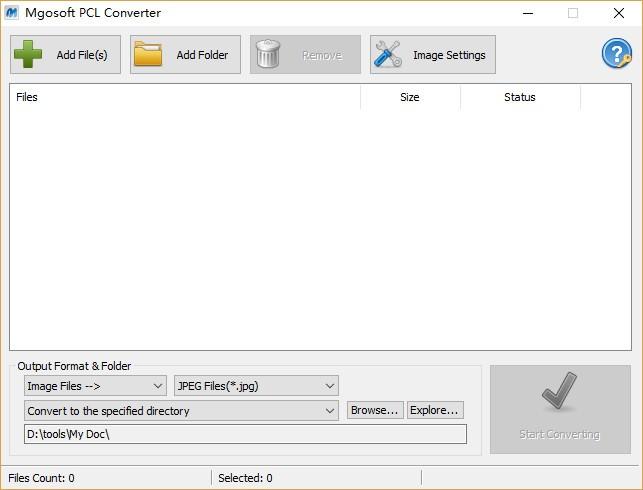The width and height of the screenshot is (643, 490).
Task: Click the Browse... button
Action: point(375,410)
